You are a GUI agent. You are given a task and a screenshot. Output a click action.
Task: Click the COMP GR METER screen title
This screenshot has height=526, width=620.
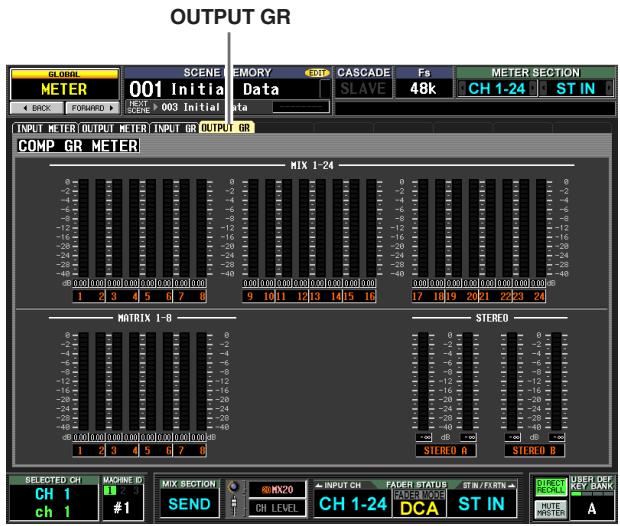point(78,146)
